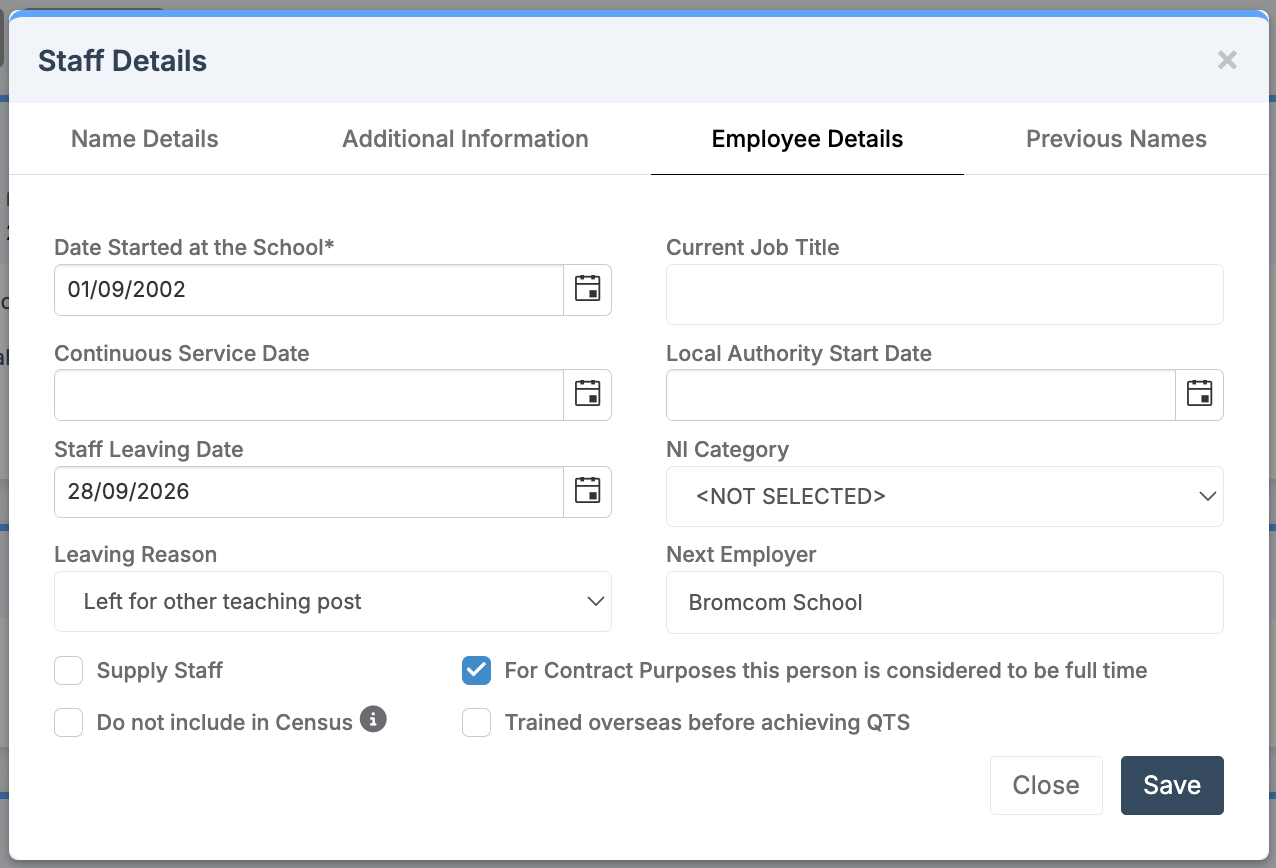Screen dimensions: 1276x868
Task: Expand the Leaving Reason dropdown
Action: 333,602
